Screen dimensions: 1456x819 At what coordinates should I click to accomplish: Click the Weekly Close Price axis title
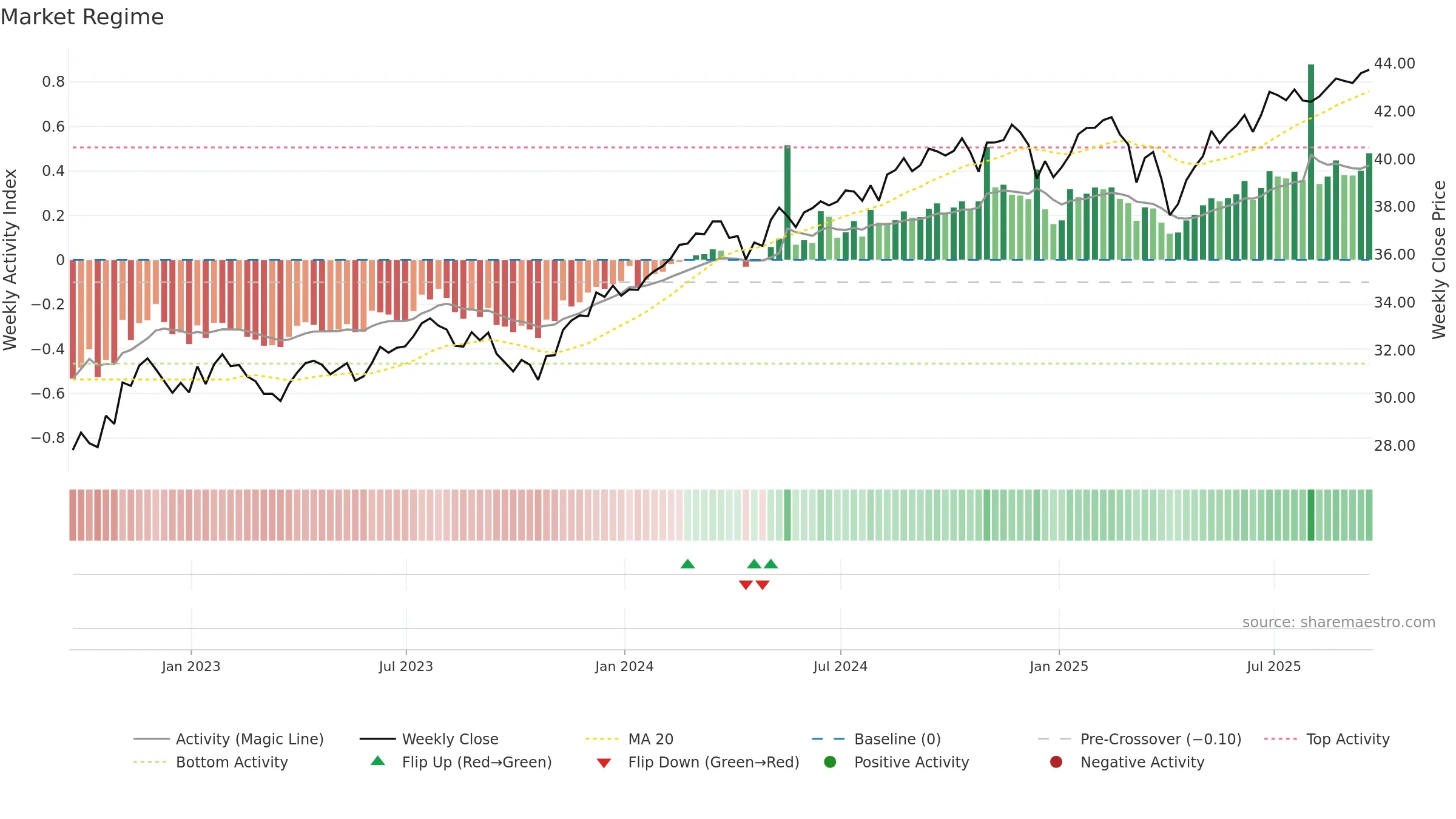click(x=1439, y=260)
